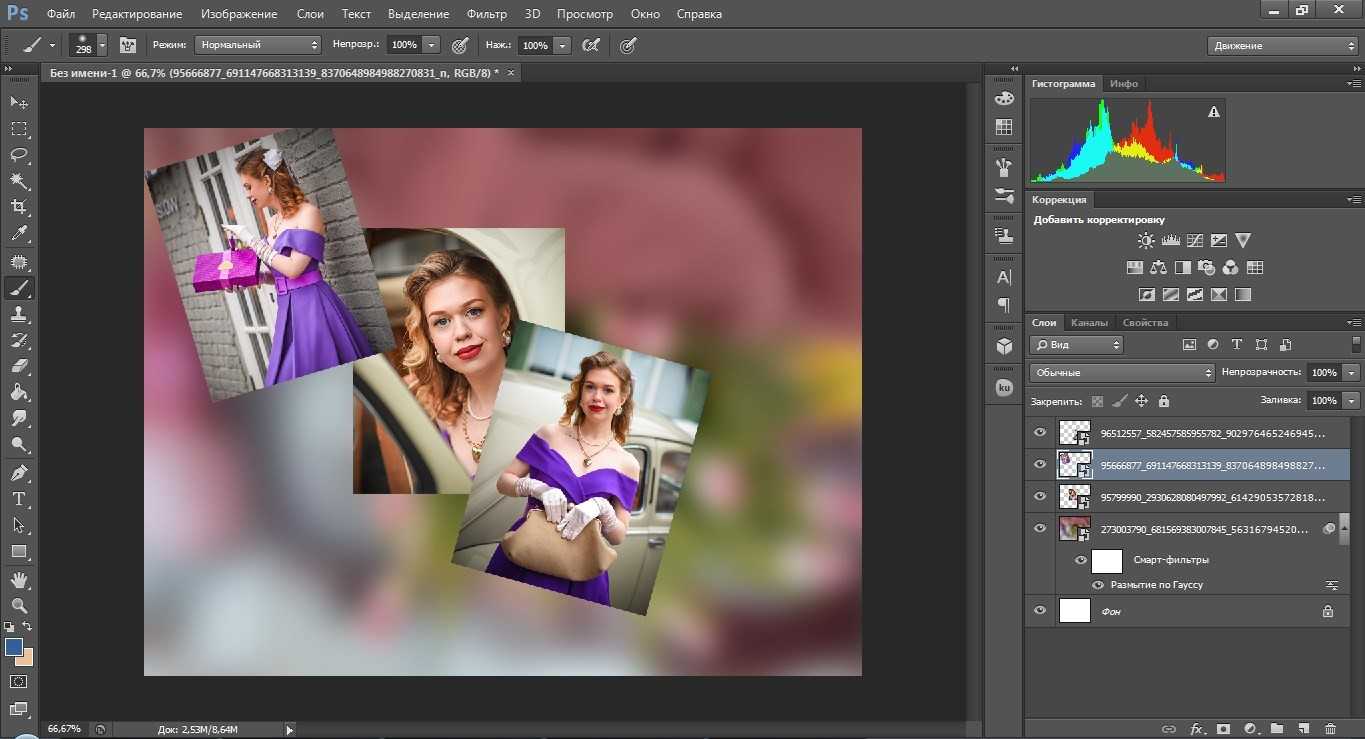Open the Обычные blend mode dropdown
This screenshot has width=1365, height=739.
click(x=1122, y=372)
